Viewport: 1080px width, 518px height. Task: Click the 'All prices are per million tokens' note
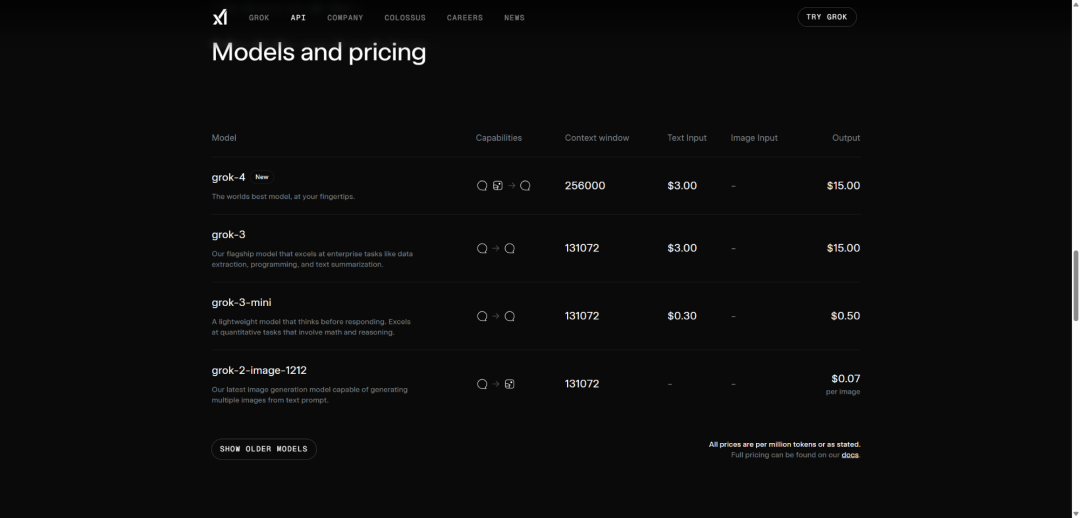[785, 444]
